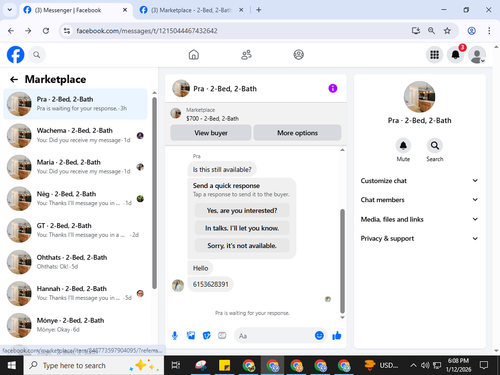500x375 pixels.
Task: Click the voice clip microphone icon
Action: [x=175, y=335]
